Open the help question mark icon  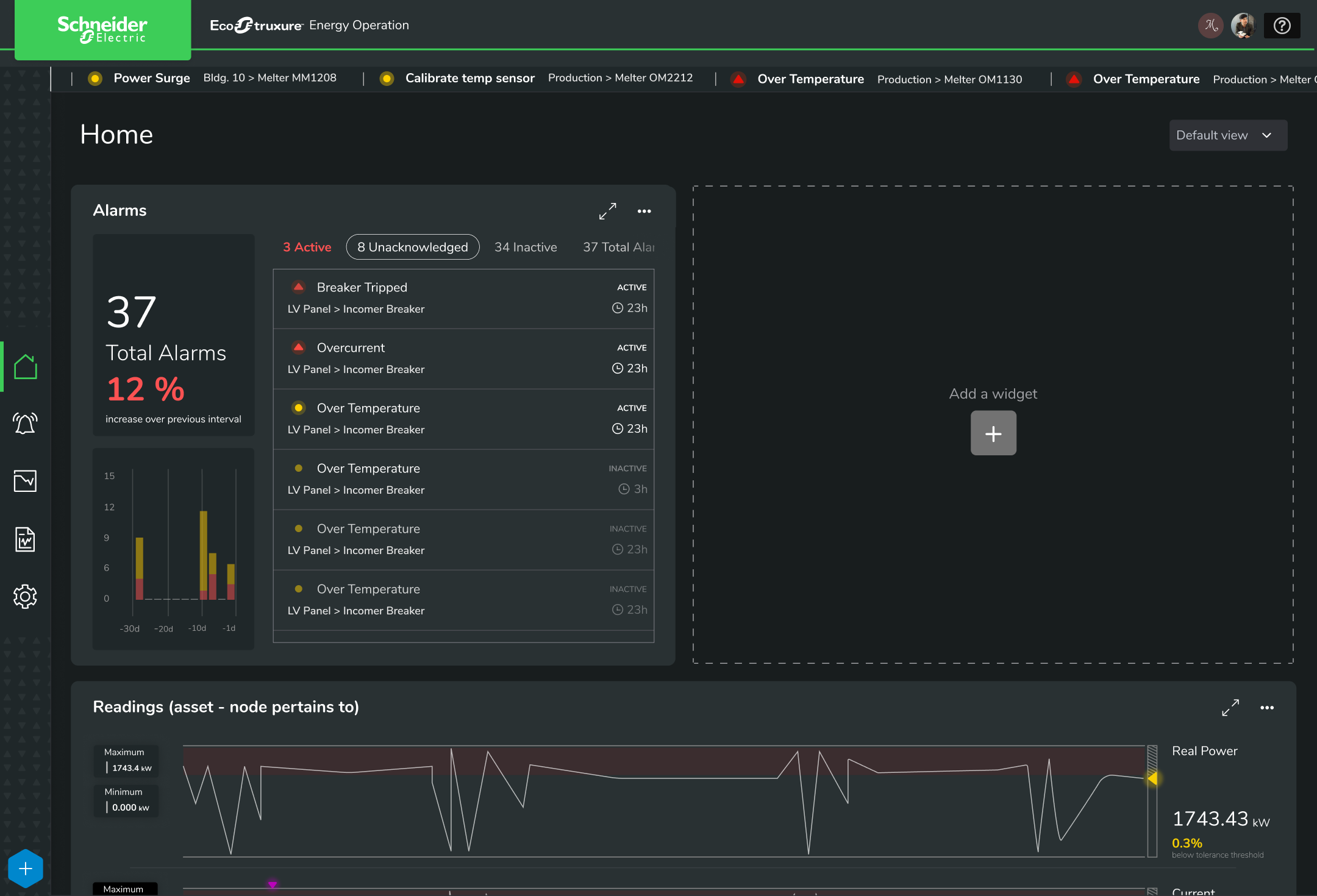tap(1282, 26)
